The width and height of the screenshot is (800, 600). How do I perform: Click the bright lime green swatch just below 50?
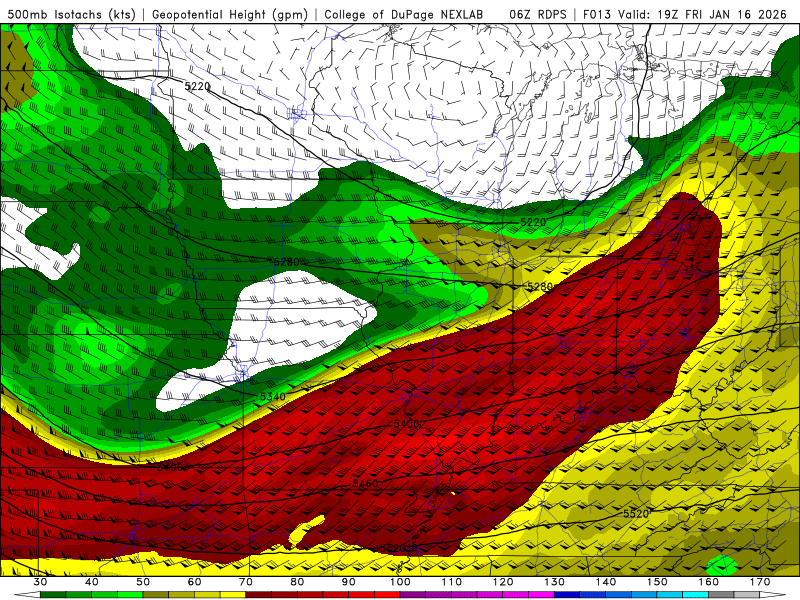coord(130,594)
